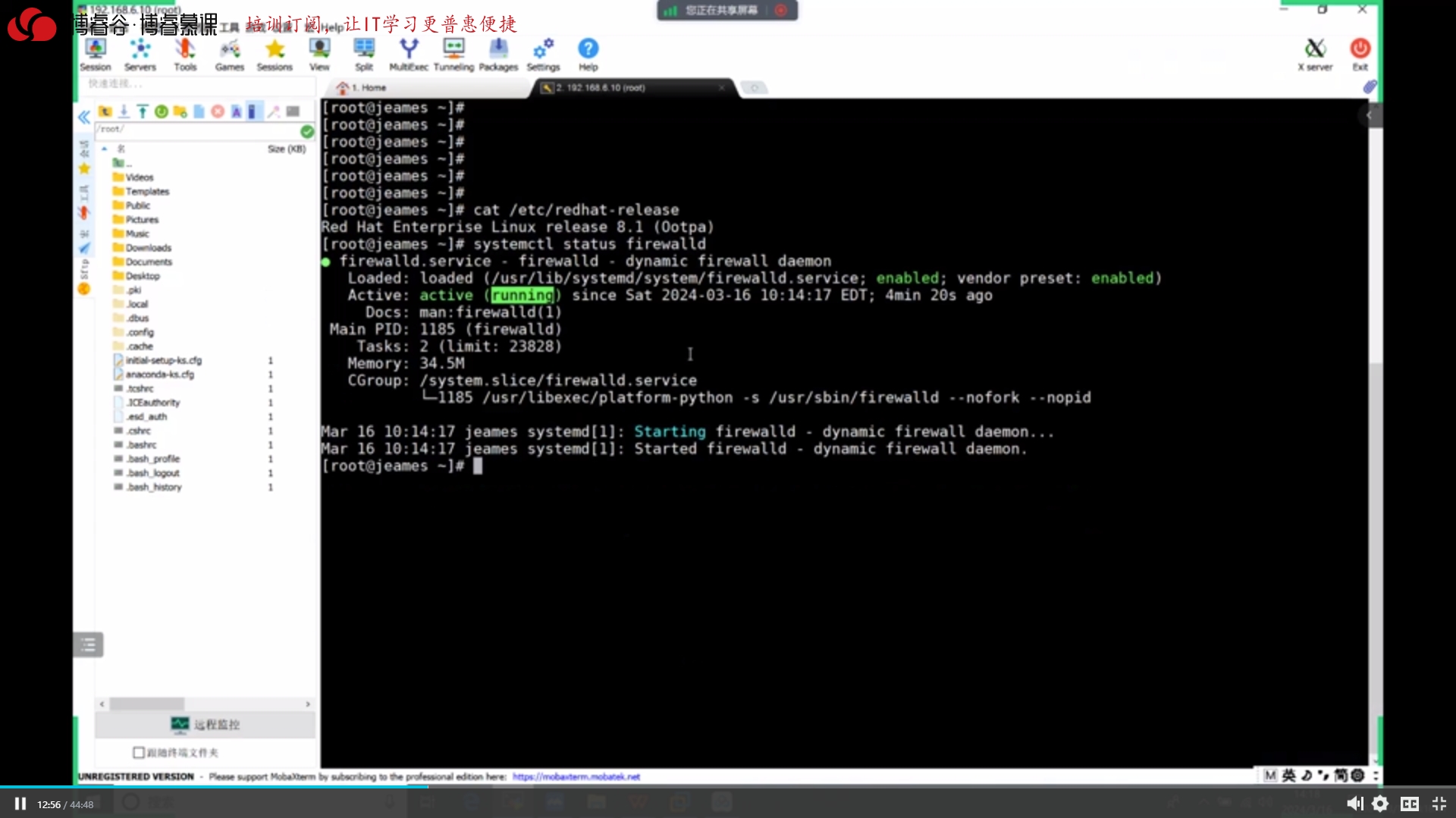Click the Name column sort arrow
The width and height of the screenshot is (1456, 818).
click(x=105, y=149)
